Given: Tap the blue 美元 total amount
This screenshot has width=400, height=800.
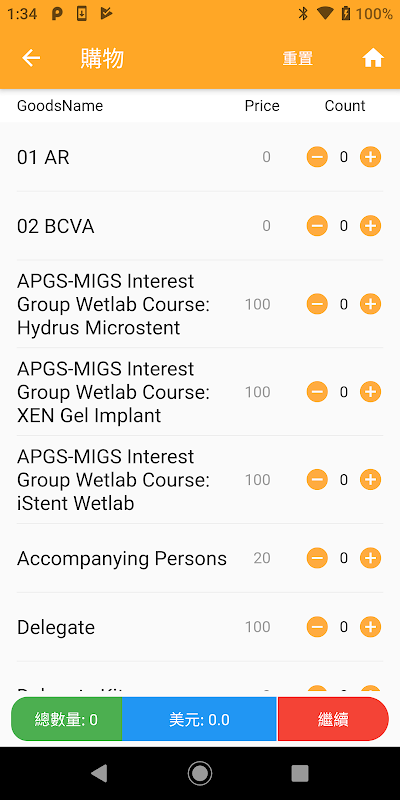Looking at the screenshot, I should pyautogui.click(x=199, y=719).
